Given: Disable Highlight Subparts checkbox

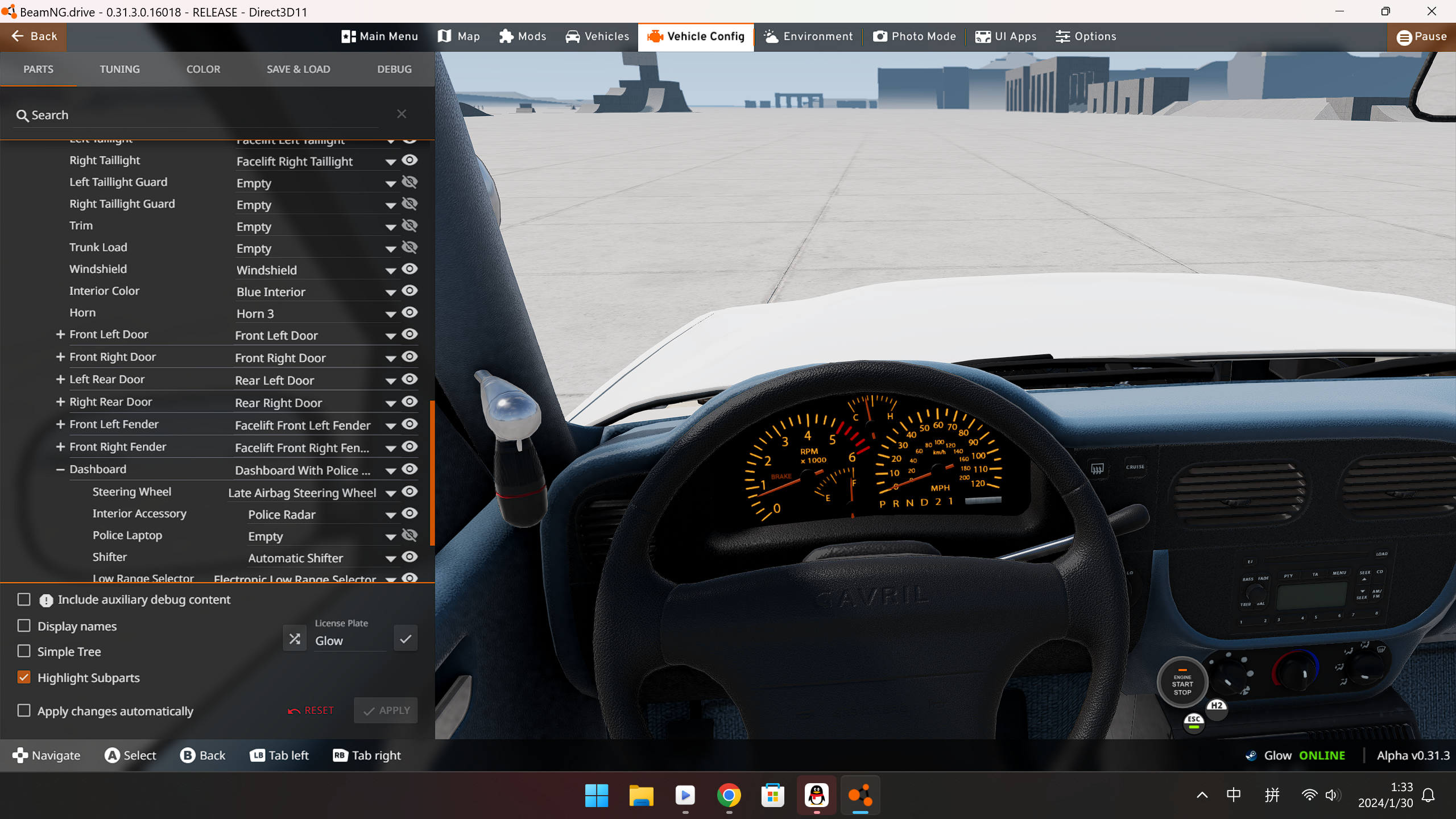Looking at the screenshot, I should pos(24,677).
